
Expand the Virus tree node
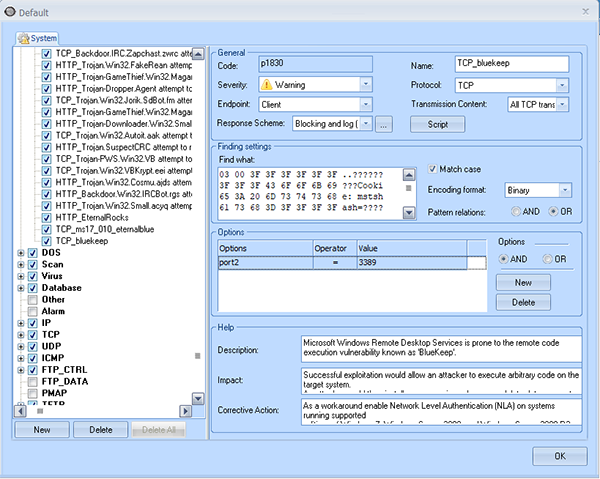click(x=21, y=276)
